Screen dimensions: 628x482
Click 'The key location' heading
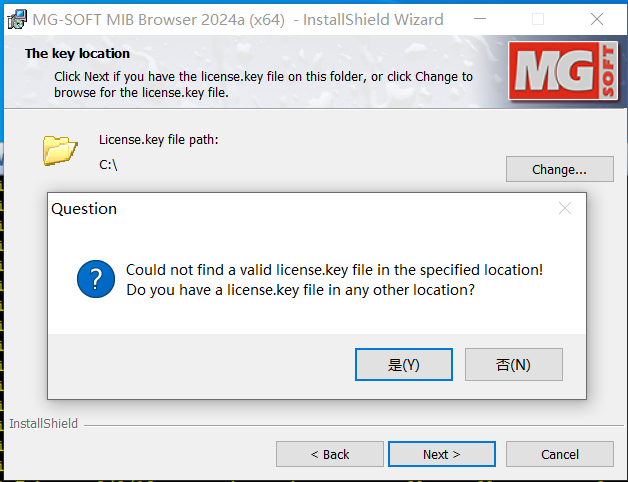click(77, 53)
